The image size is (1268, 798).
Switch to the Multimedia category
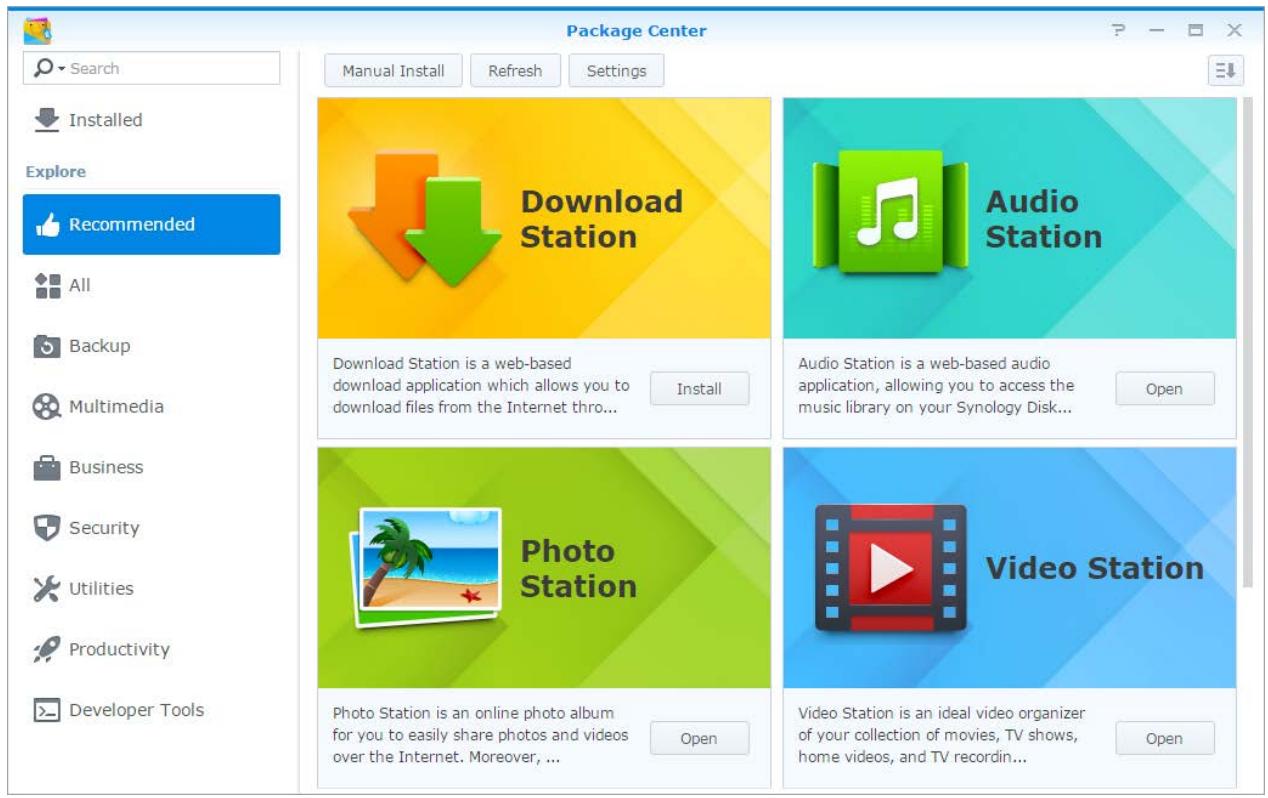point(152,407)
